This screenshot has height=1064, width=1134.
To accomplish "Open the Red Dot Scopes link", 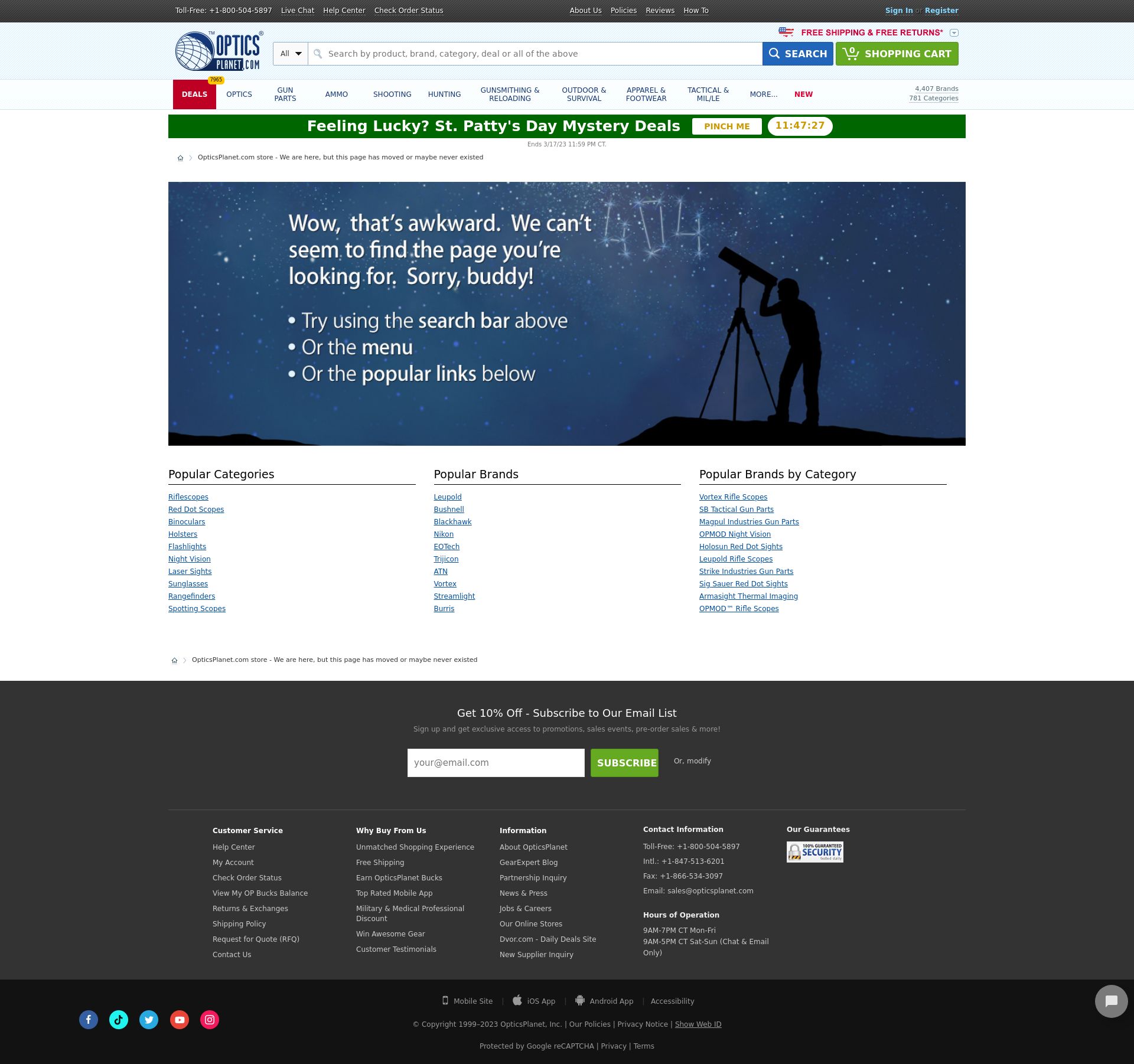I will click(x=196, y=510).
